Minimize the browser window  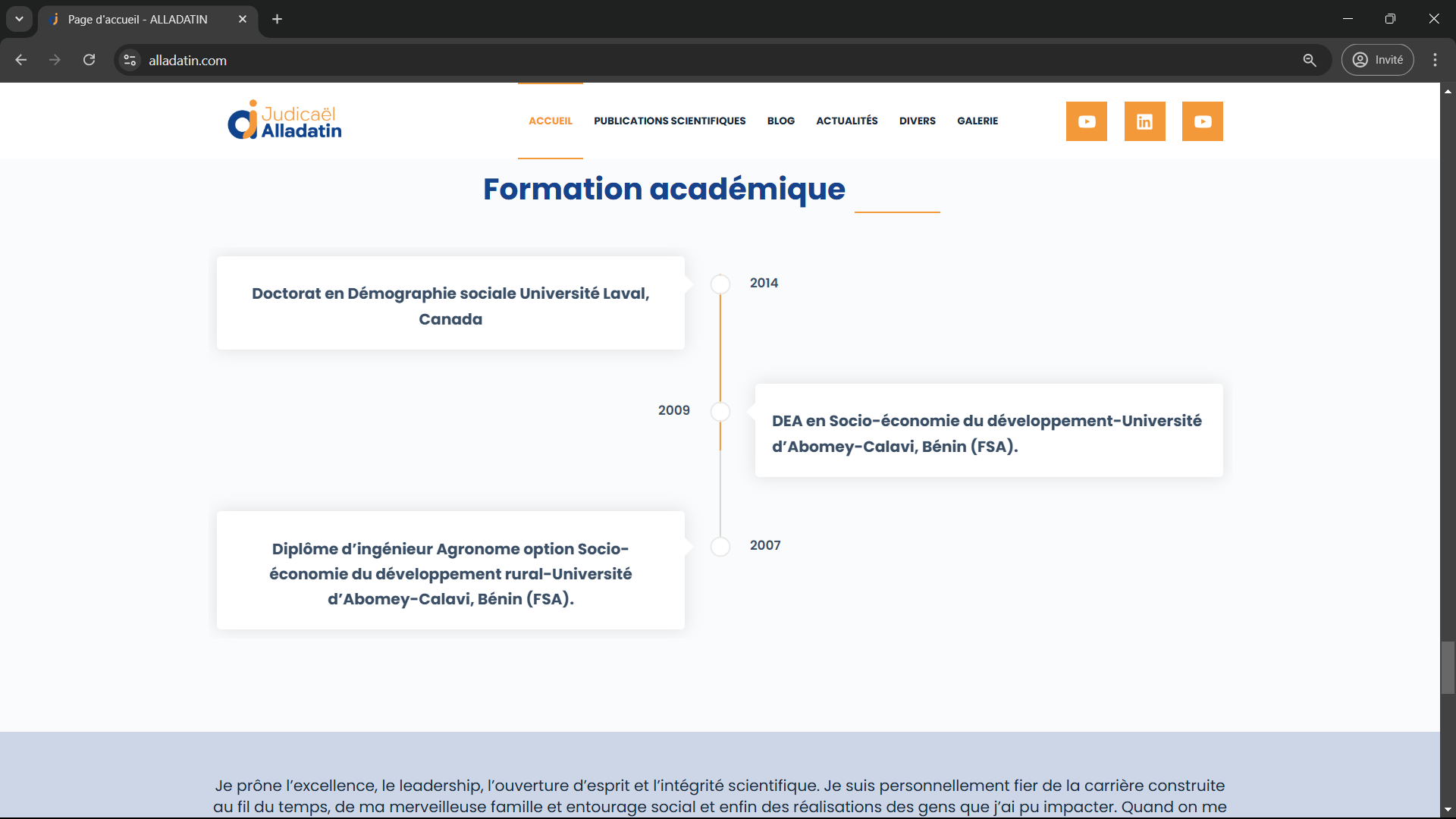(x=1348, y=19)
